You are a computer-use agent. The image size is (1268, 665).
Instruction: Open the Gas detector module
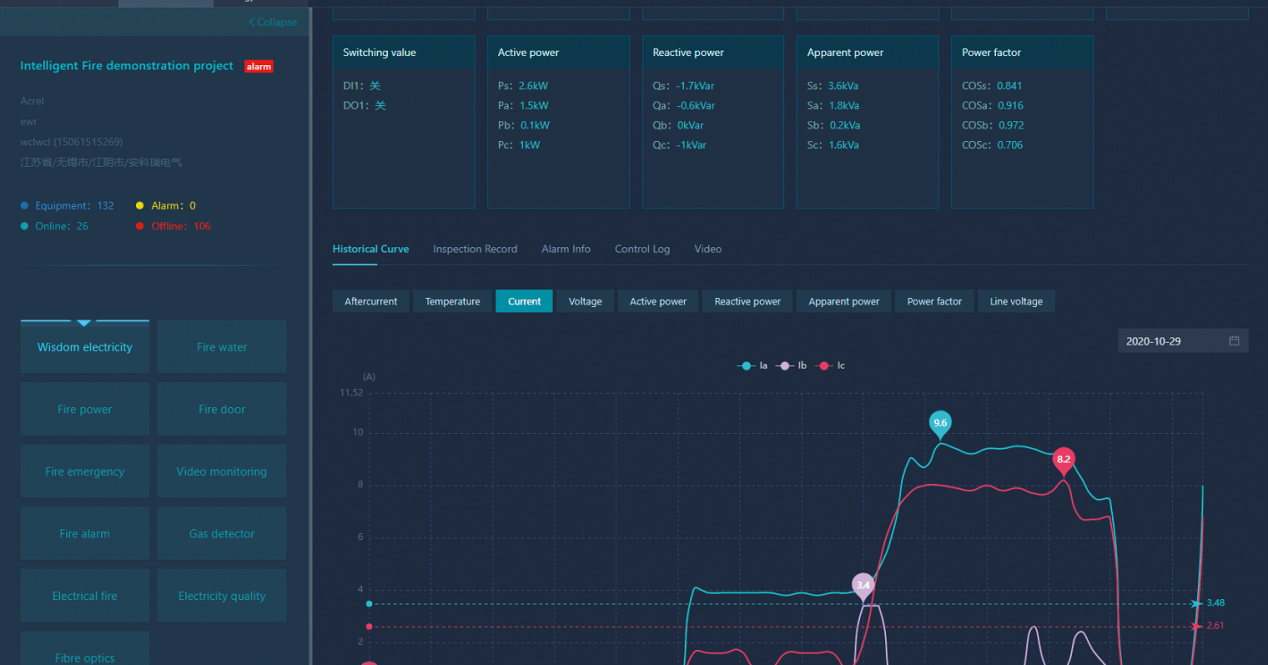coord(222,534)
